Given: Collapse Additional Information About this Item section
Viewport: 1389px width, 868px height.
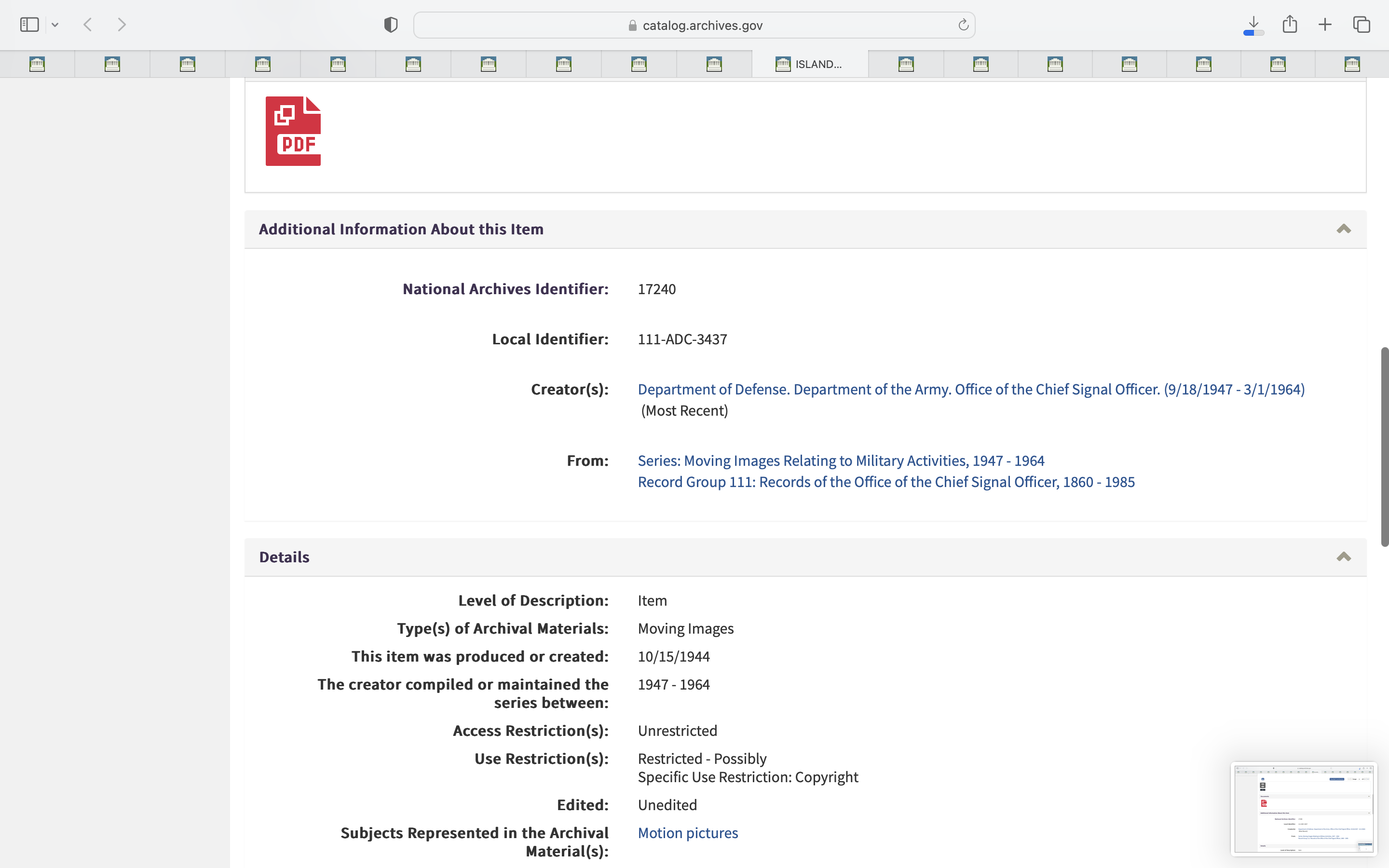Looking at the screenshot, I should pos(1343,229).
